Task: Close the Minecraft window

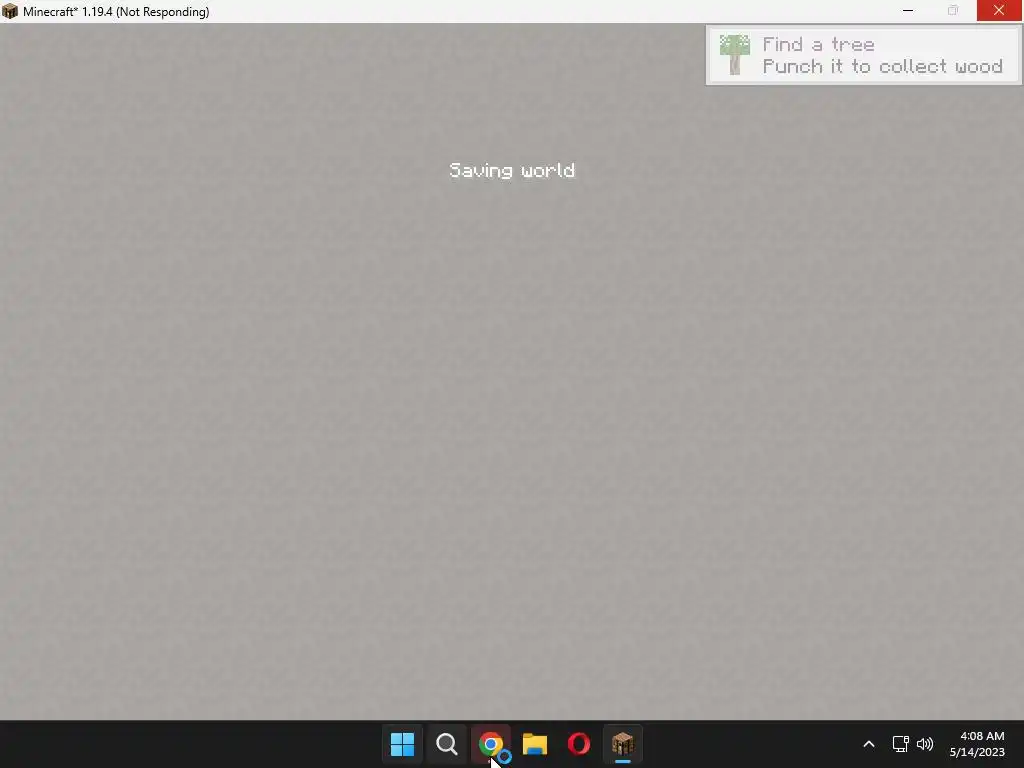Action: (999, 10)
